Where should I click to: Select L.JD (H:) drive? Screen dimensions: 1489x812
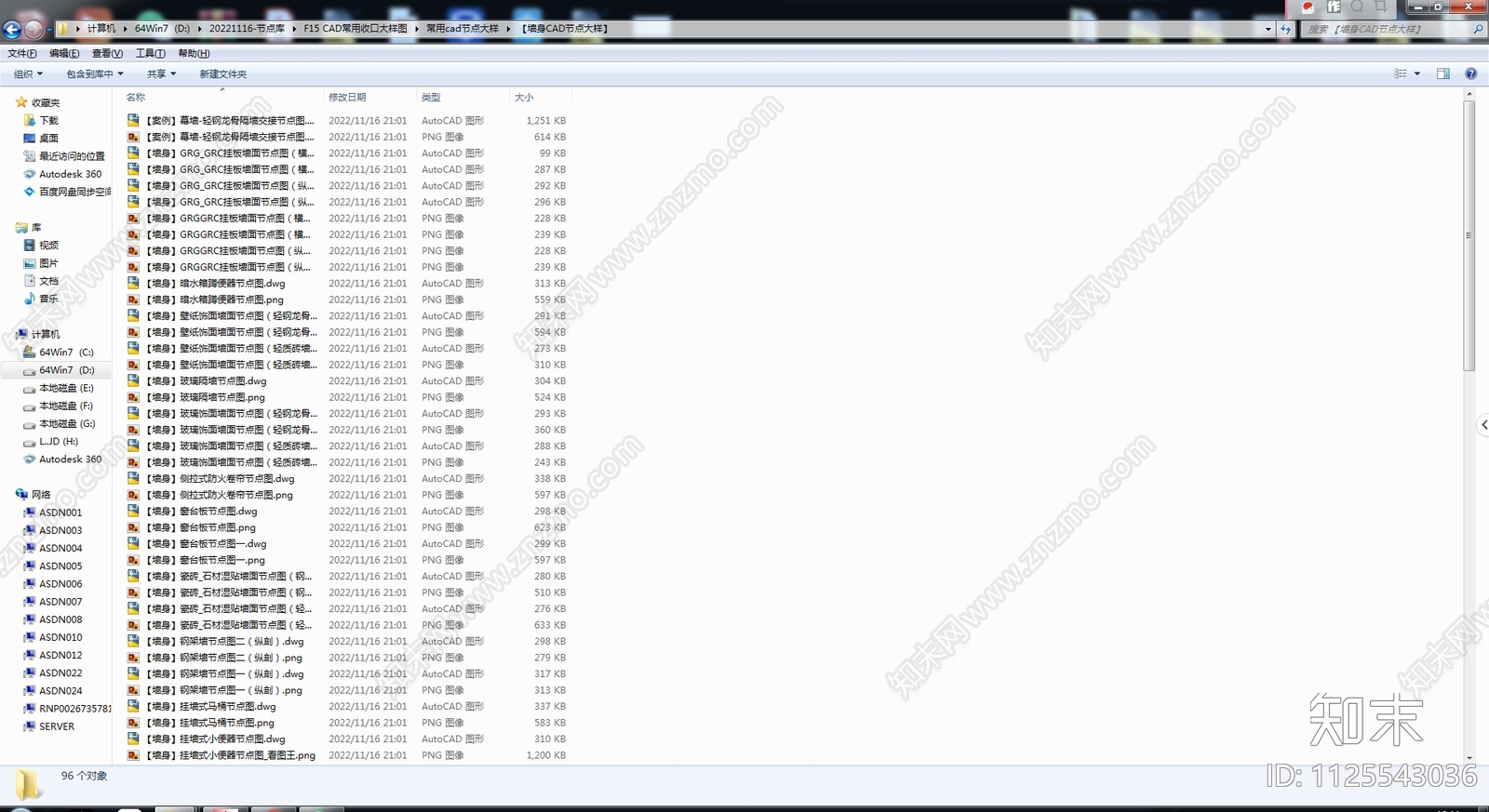pos(59,442)
